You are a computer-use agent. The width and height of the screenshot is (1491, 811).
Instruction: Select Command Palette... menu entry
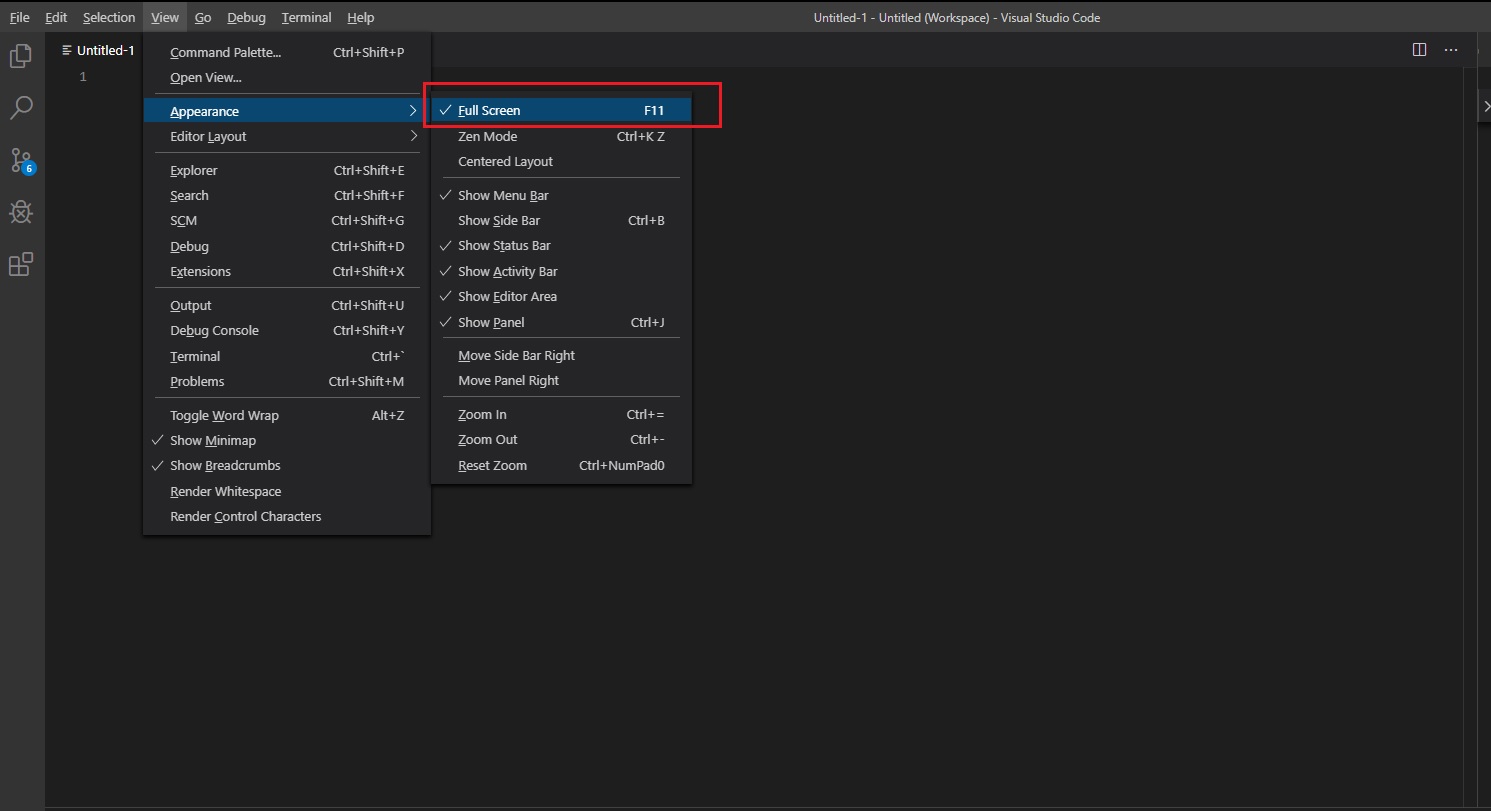coord(287,53)
